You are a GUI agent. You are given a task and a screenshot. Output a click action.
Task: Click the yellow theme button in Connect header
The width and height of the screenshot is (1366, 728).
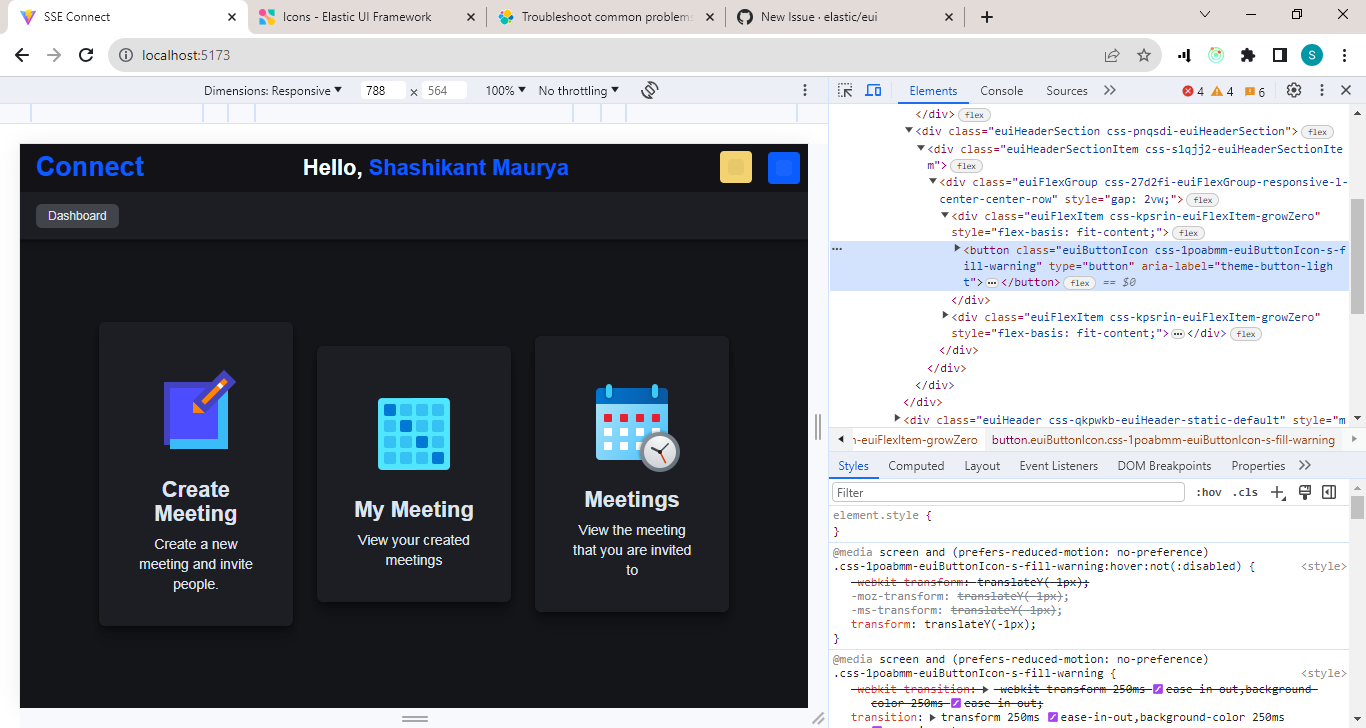pos(736,167)
